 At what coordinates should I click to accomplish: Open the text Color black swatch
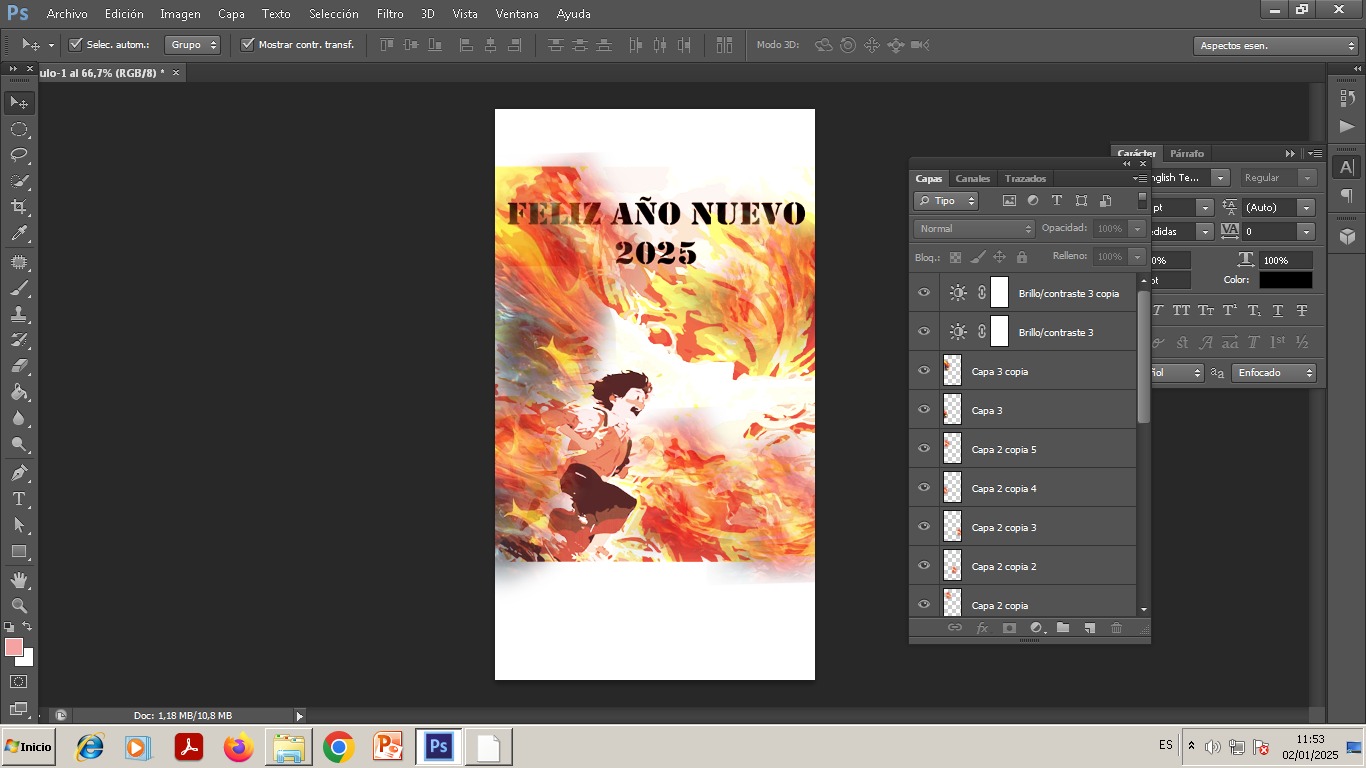click(x=1286, y=280)
